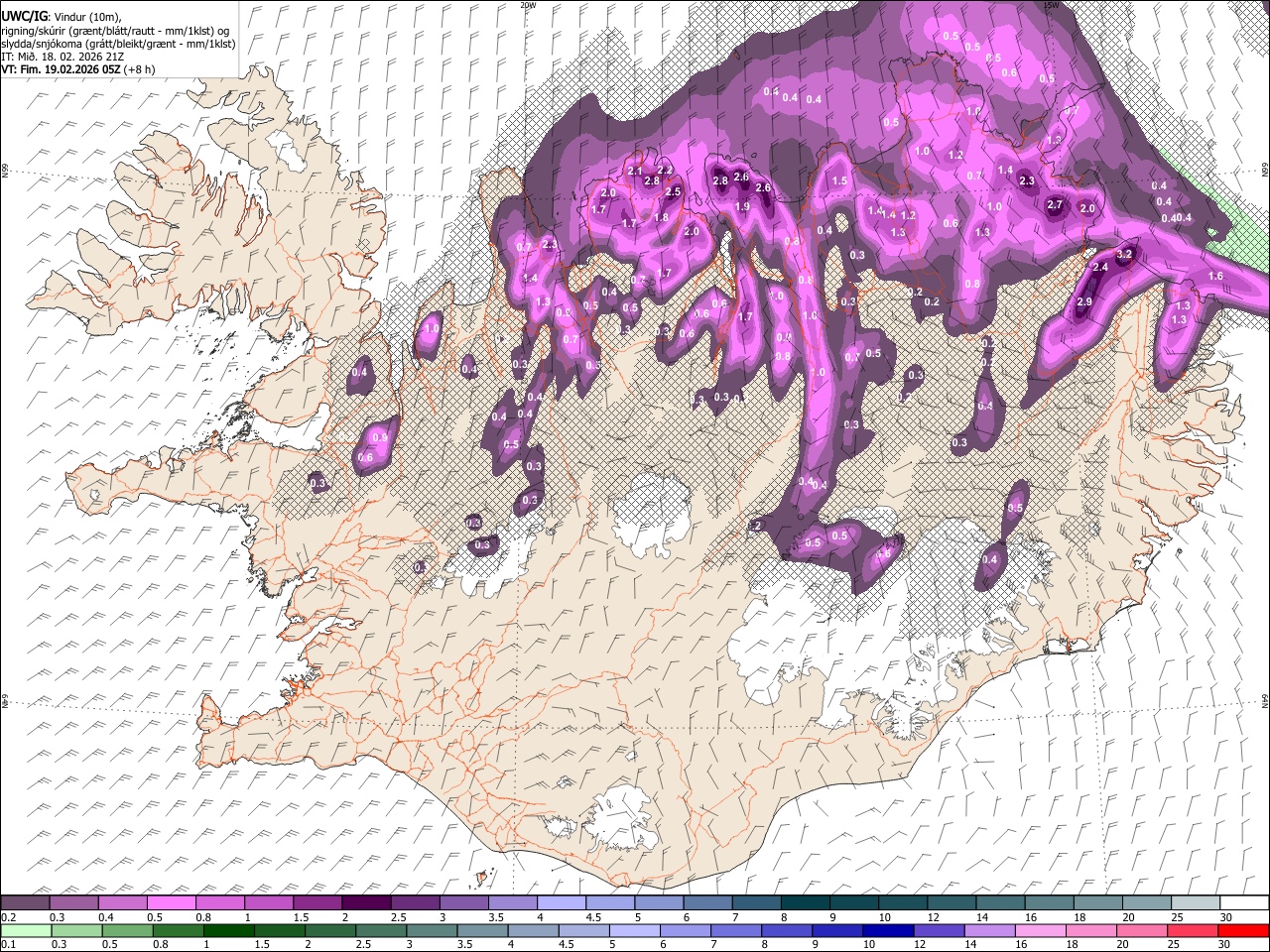Click the 'VT: Fim. 19.02.2026 05Z' valid time
Screen dimensions: 1270x952
[x=60, y=68]
